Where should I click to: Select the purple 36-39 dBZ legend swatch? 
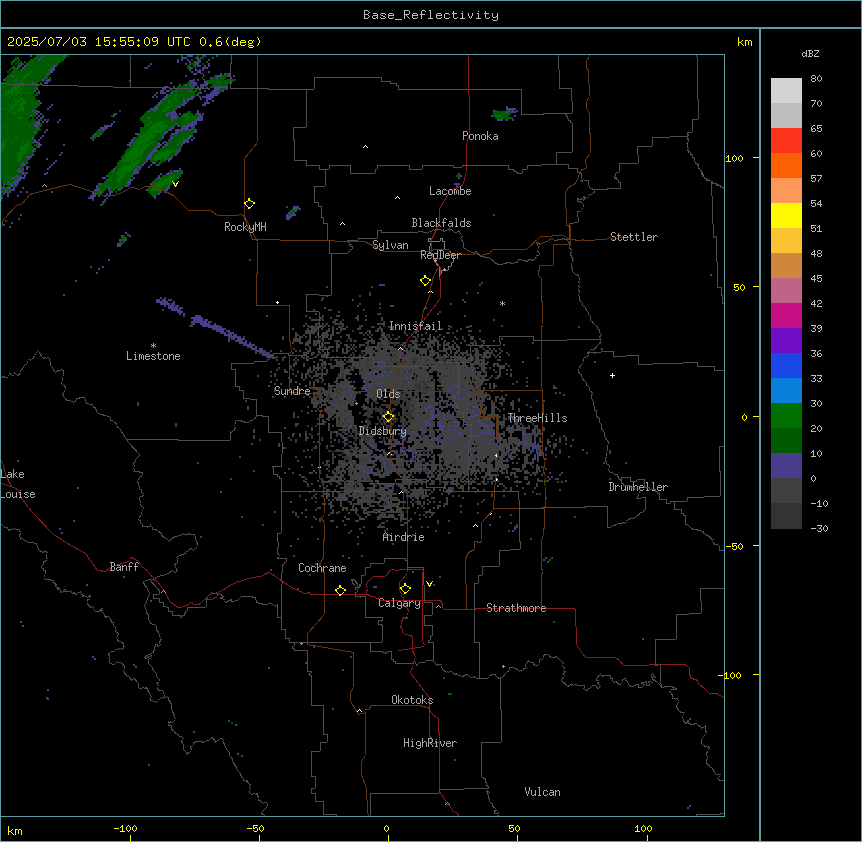(786, 341)
